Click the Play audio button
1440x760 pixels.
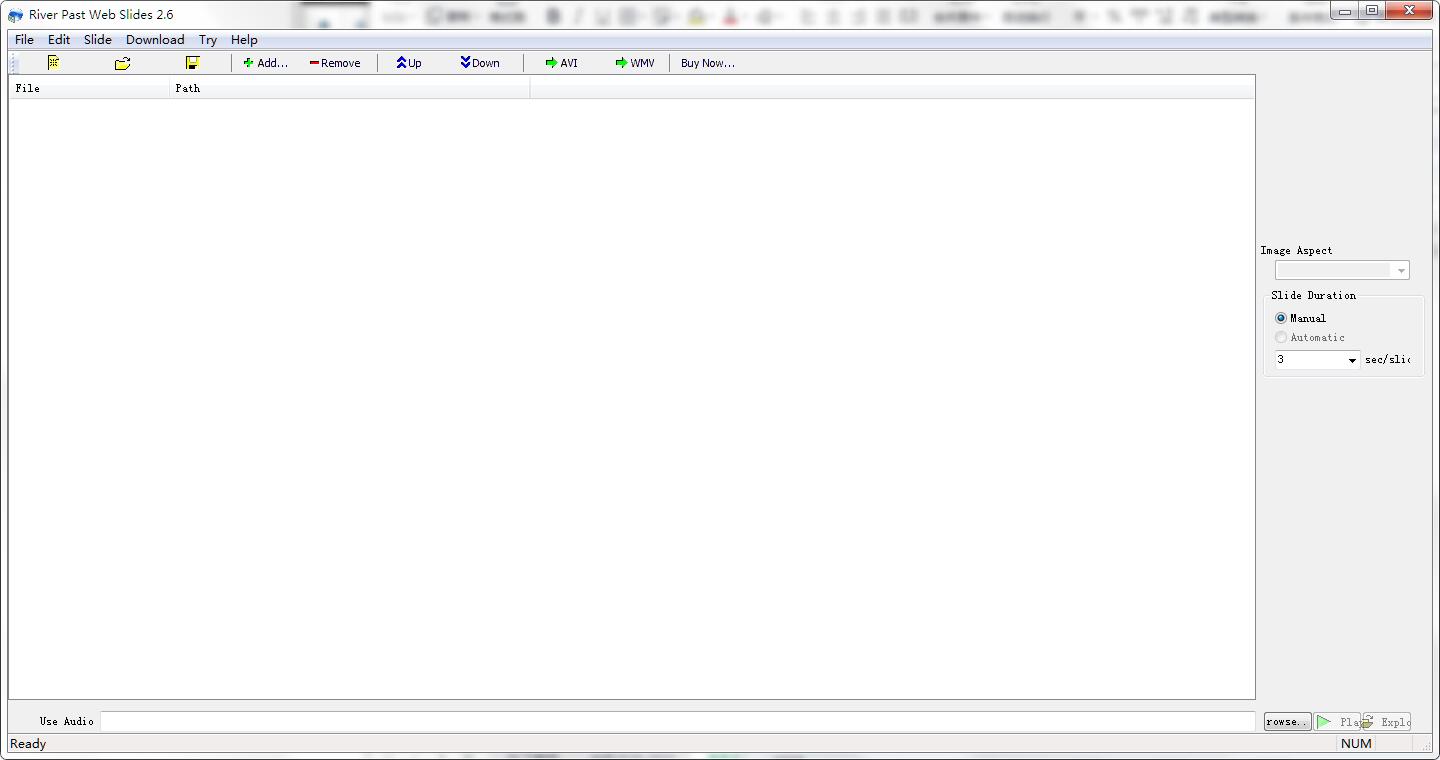point(1337,722)
